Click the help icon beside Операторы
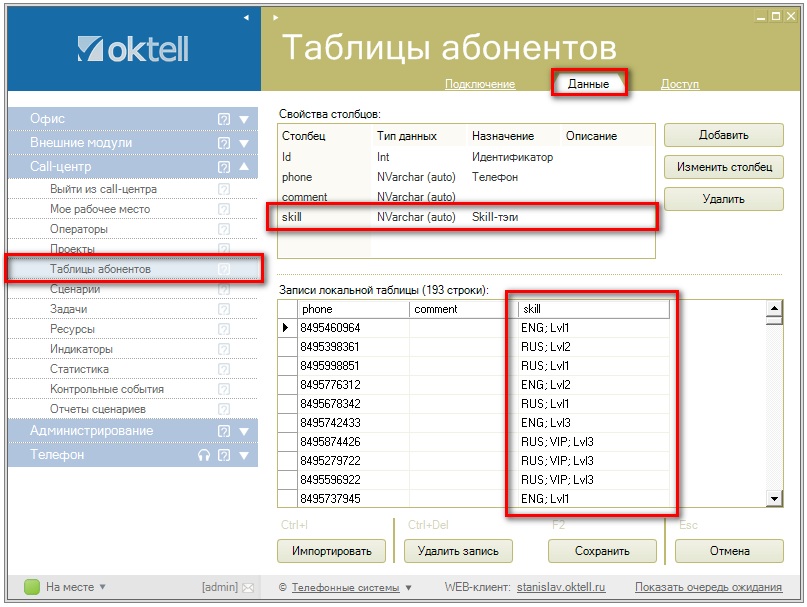This screenshot has width=807, height=607. tap(224, 229)
